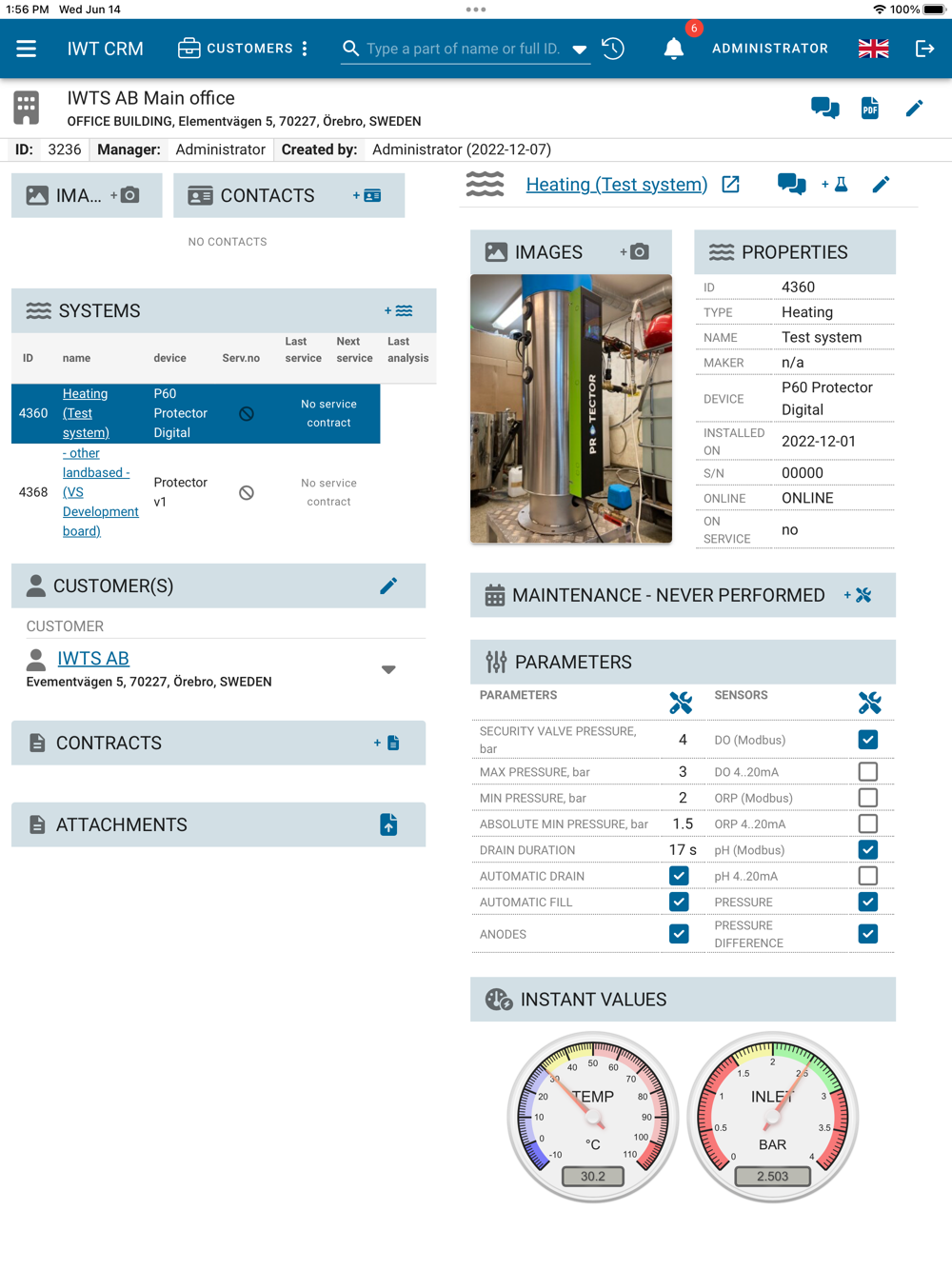This screenshot has width=952, height=1270.
Task: Open search field dropdown arrow
Action: (580, 50)
